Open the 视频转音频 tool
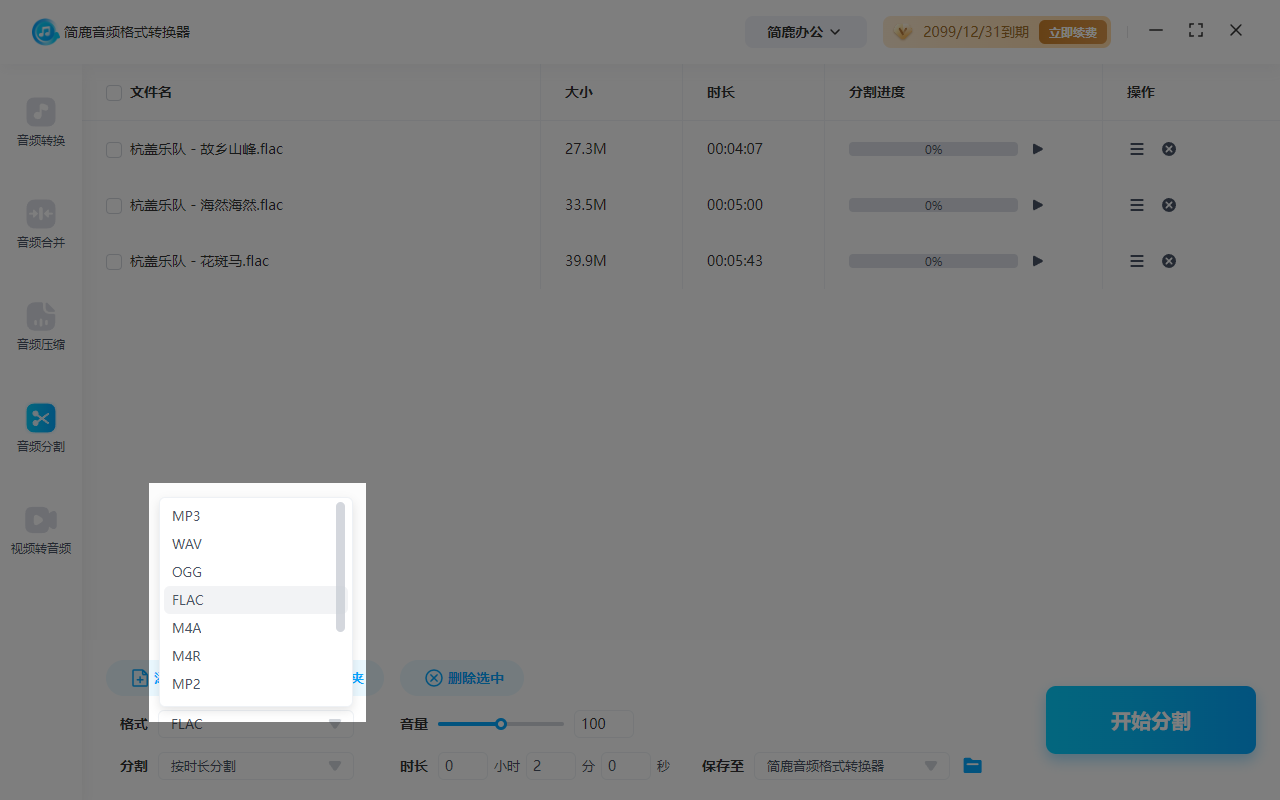Image resolution: width=1280 pixels, height=800 pixels. (x=40, y=530)
